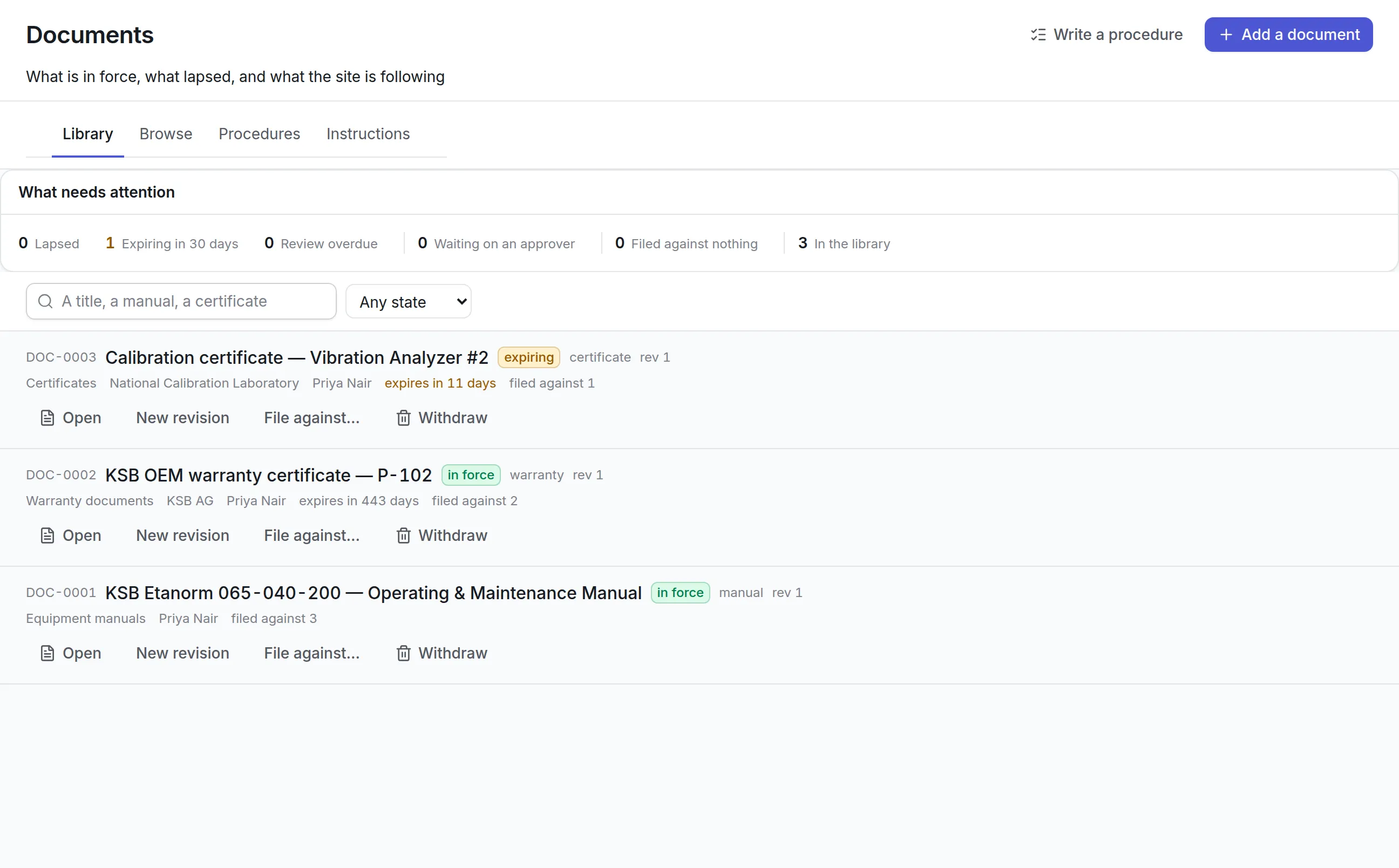Click the Add a document button
Image resolution: width=1399 pixels, height=868 pixels.
point(1288,35)
